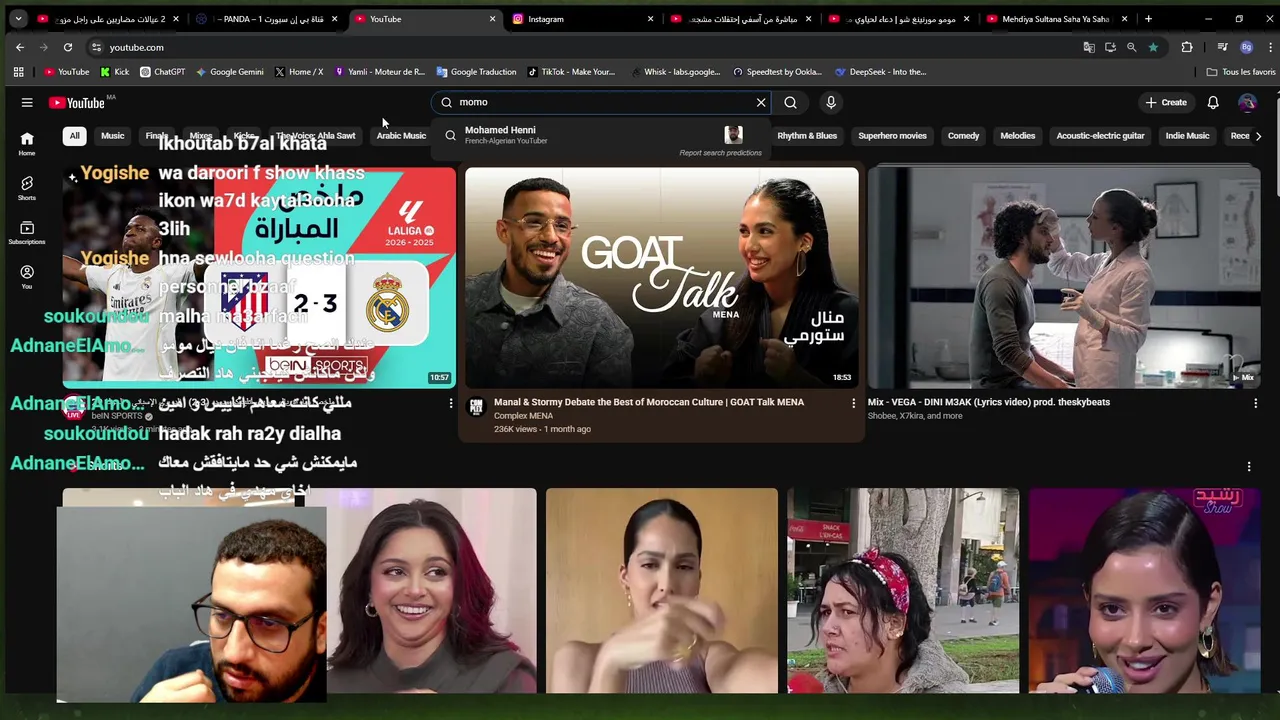This screenshot has height=720, width=1280.
Task: Choose the Mohamed Henni search suggestion
Action: pyautogui.click(x=600, y=135)
